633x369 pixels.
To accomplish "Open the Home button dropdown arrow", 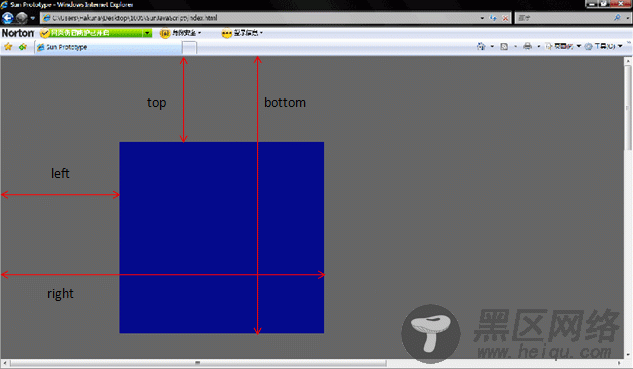I will (492, 46).
